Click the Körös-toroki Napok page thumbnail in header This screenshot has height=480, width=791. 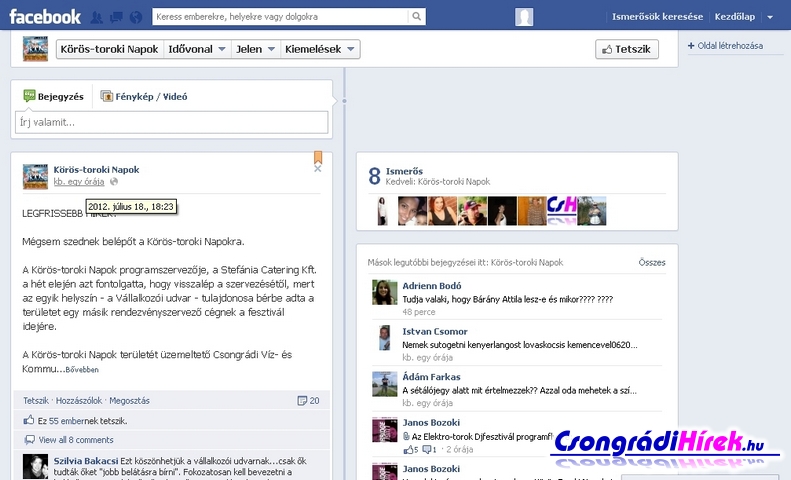(35, 49)
